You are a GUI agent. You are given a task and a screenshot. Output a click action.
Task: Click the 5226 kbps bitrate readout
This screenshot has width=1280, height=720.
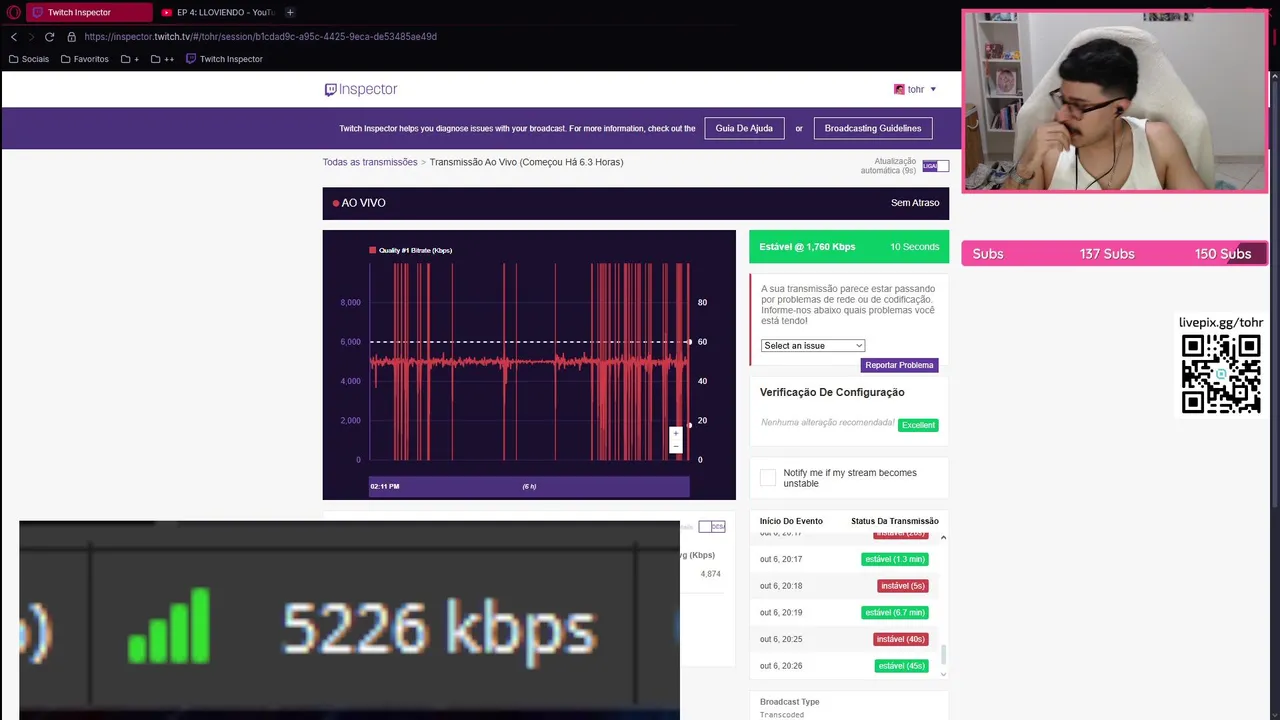(440, 629)
